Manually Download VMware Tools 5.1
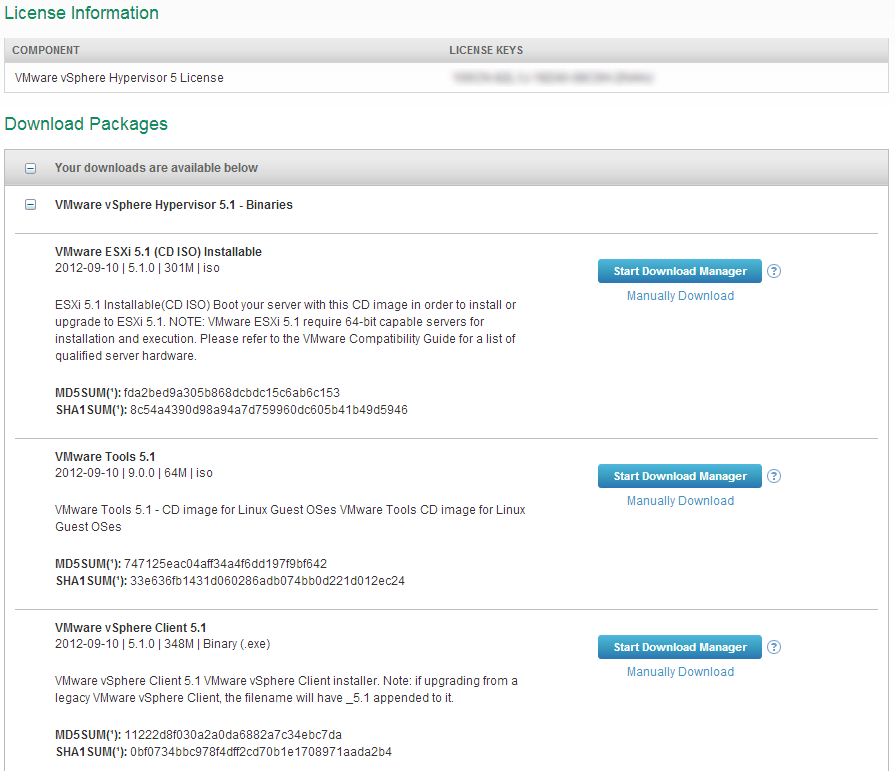 click(x=680, y=500)
